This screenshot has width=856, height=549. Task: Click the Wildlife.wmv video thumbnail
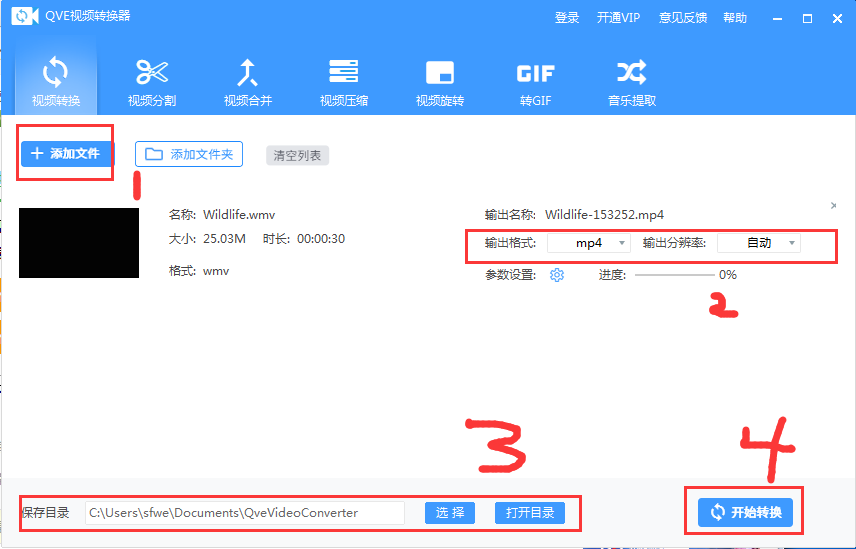tap(79, 243)
